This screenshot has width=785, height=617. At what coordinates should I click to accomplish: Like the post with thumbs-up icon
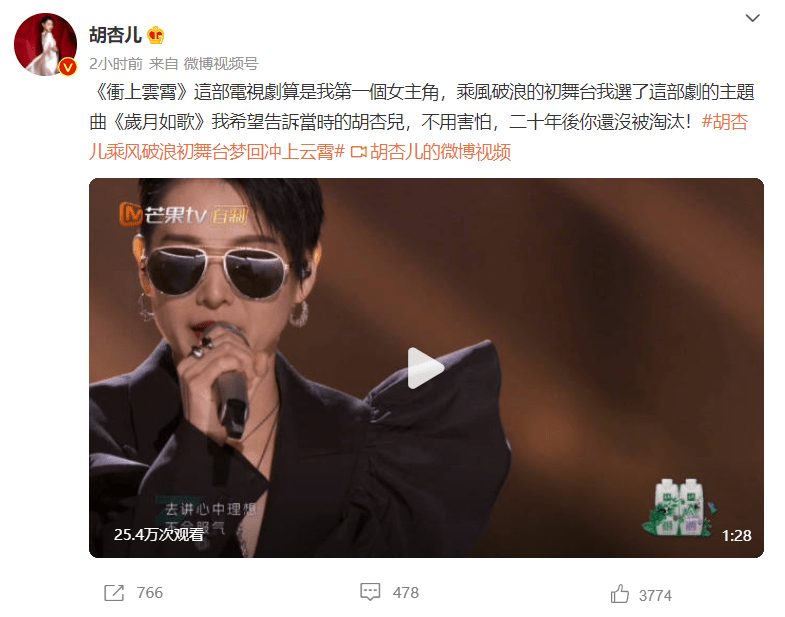pos(619,594)
